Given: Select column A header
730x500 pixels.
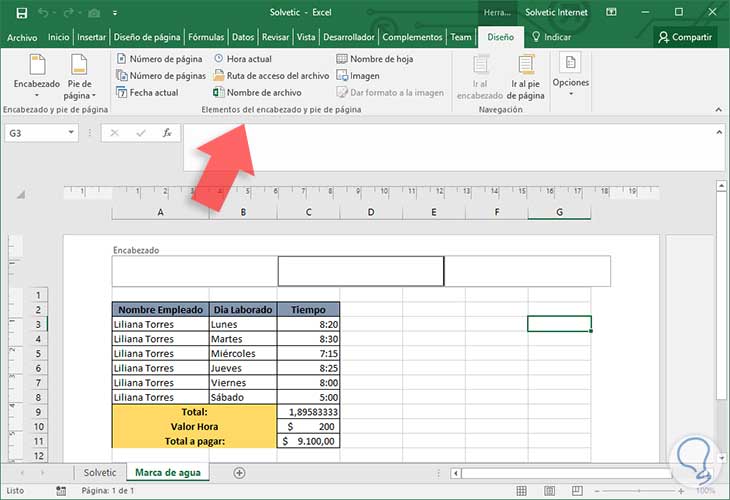Looking at the screenshot, I should 161,212.
